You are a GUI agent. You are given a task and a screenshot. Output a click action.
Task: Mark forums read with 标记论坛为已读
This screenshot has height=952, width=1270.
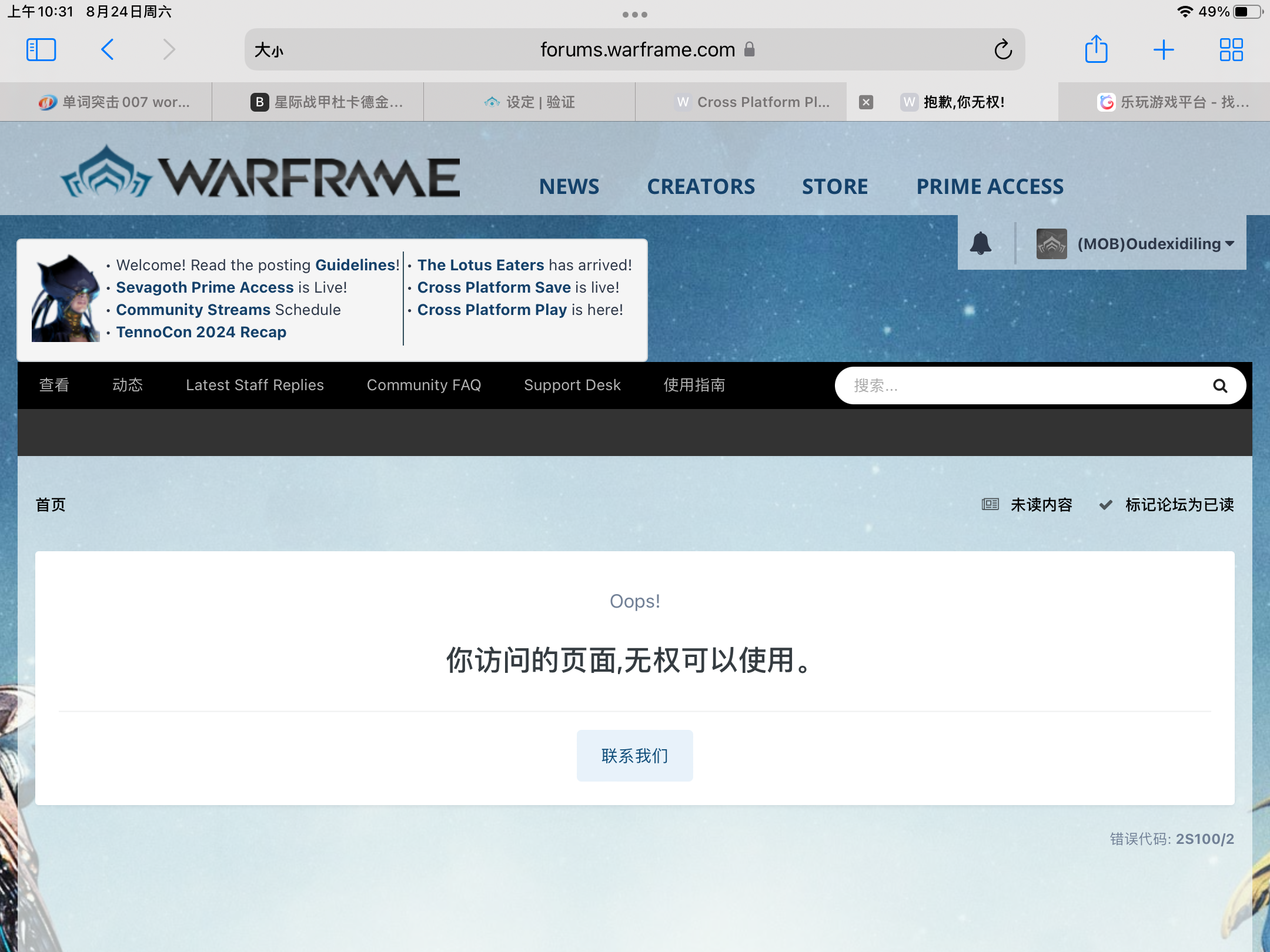click(x=1167, y=505)
